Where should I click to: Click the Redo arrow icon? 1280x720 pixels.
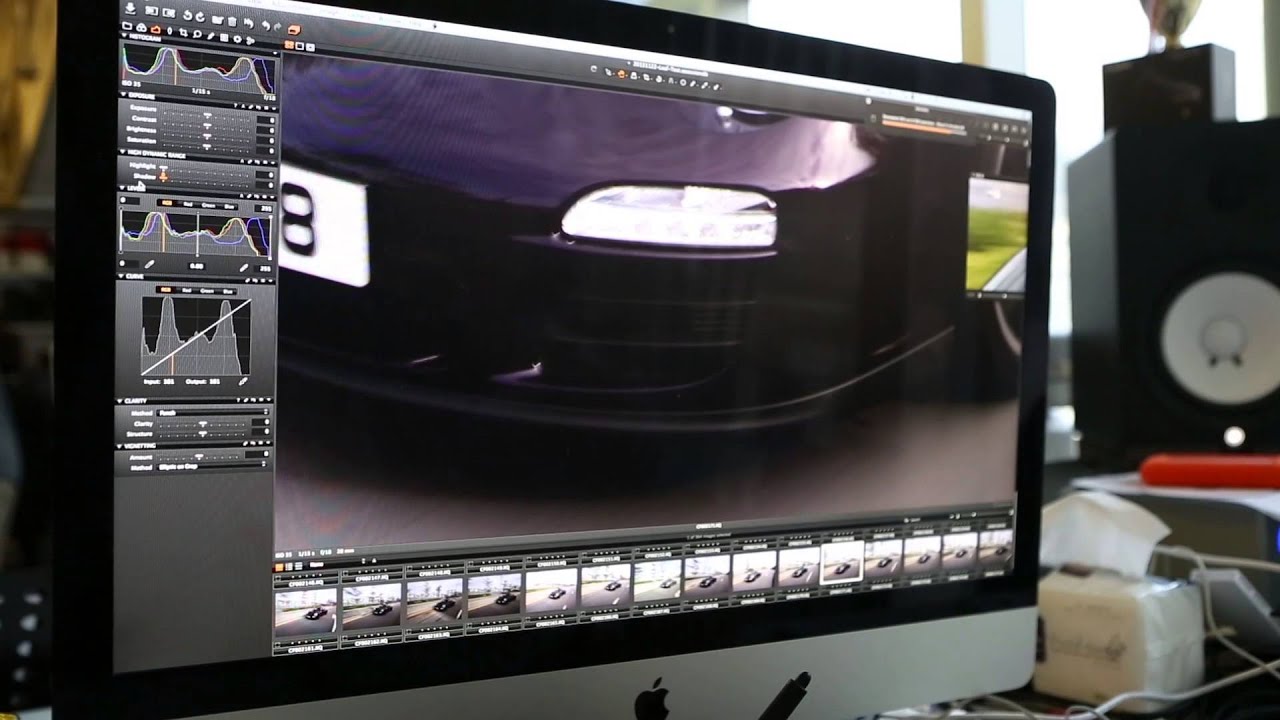[278, 27]
